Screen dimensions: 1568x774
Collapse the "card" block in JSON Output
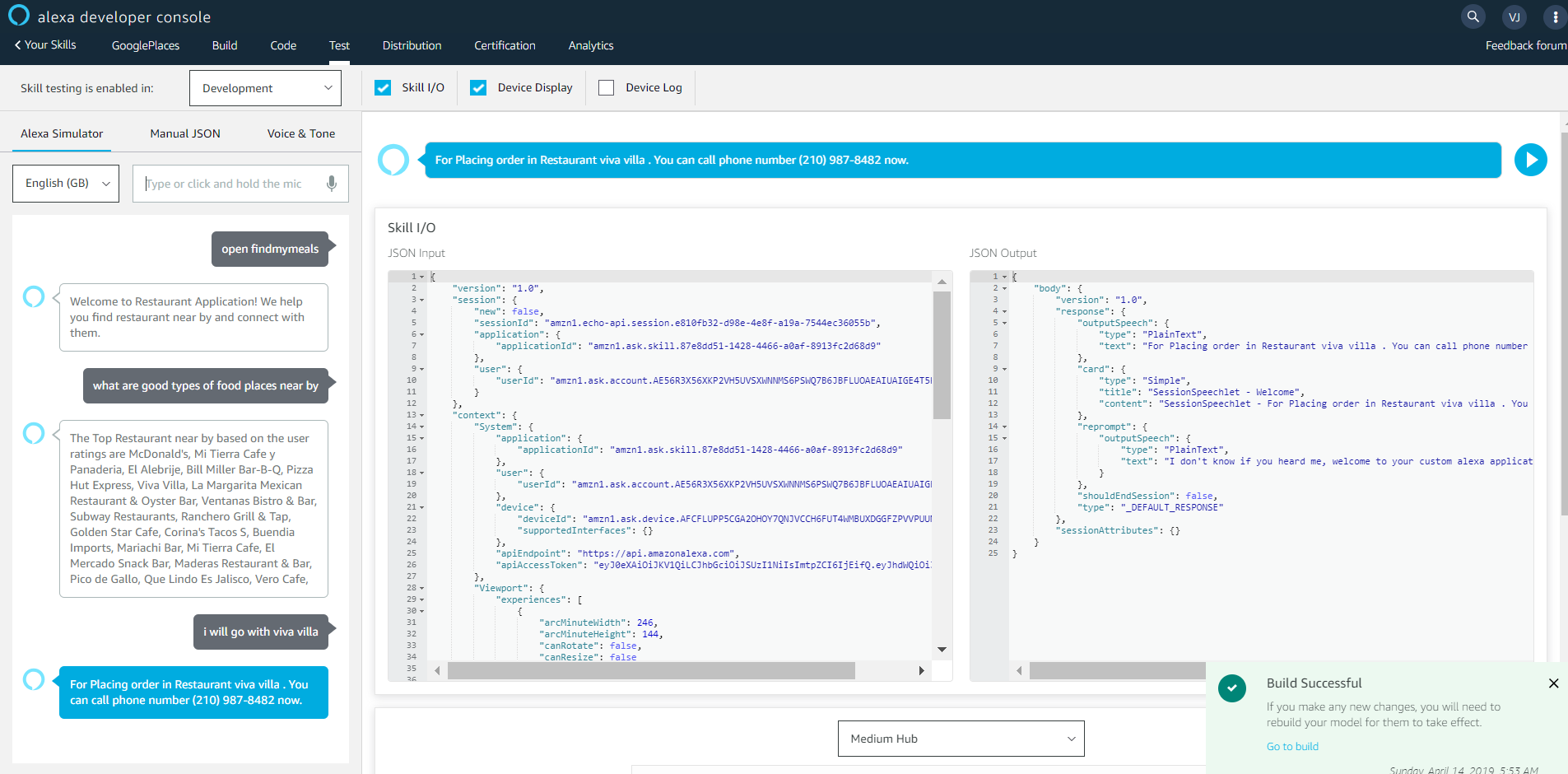[x=1004, y=369]
